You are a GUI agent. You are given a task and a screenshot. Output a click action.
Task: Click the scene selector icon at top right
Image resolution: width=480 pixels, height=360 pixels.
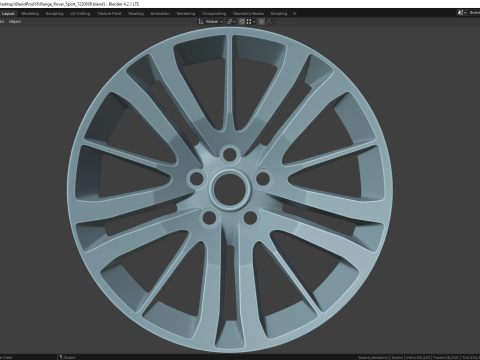(462, 13)
